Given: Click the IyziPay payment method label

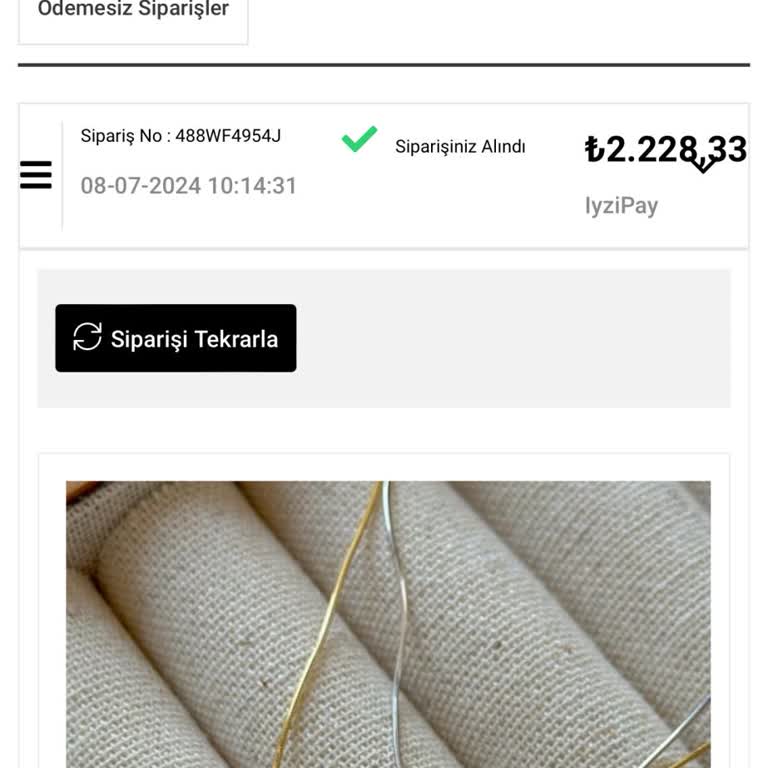Looking at the screenshot, I should tap(621, 206).
